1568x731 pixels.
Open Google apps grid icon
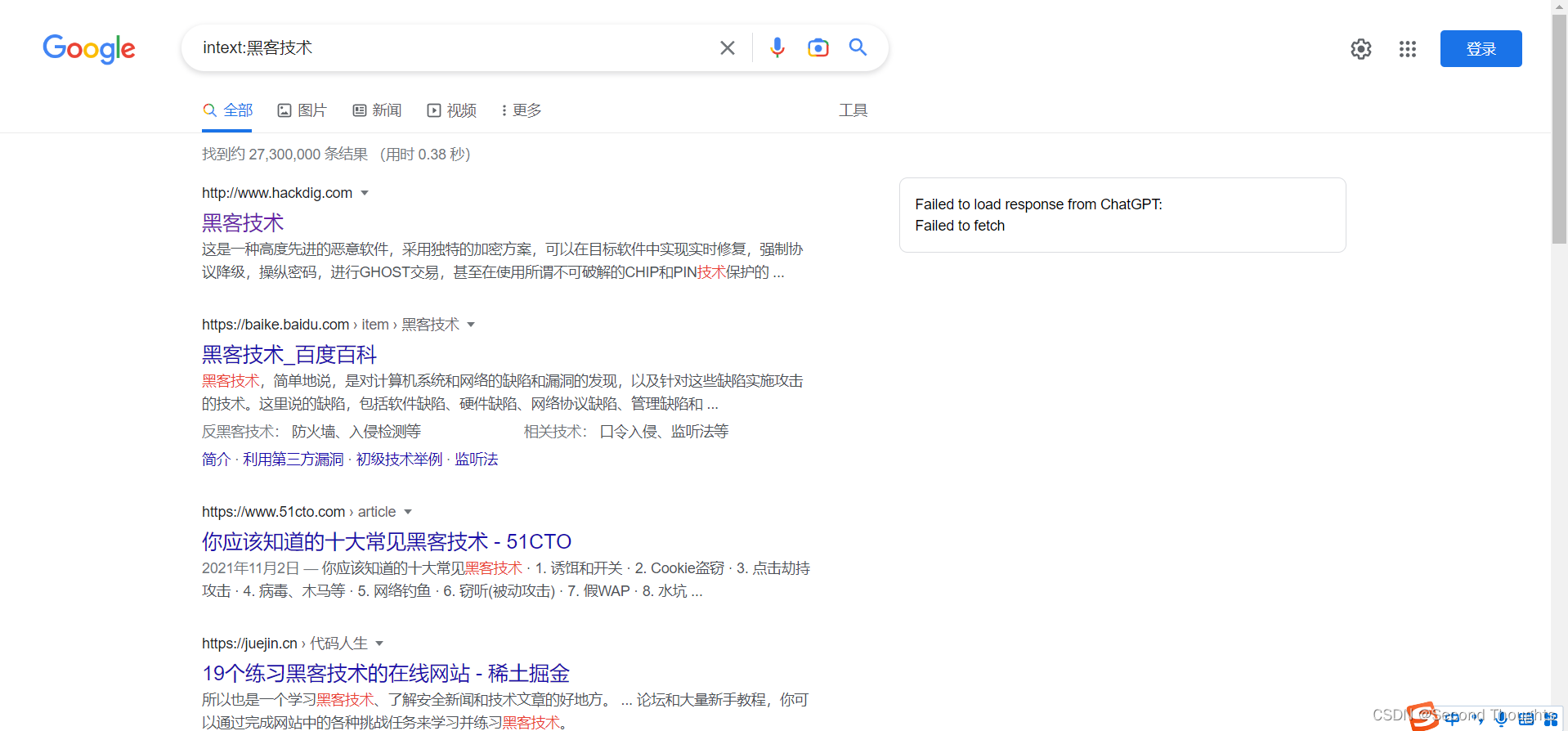click(x=1407, y=49)
